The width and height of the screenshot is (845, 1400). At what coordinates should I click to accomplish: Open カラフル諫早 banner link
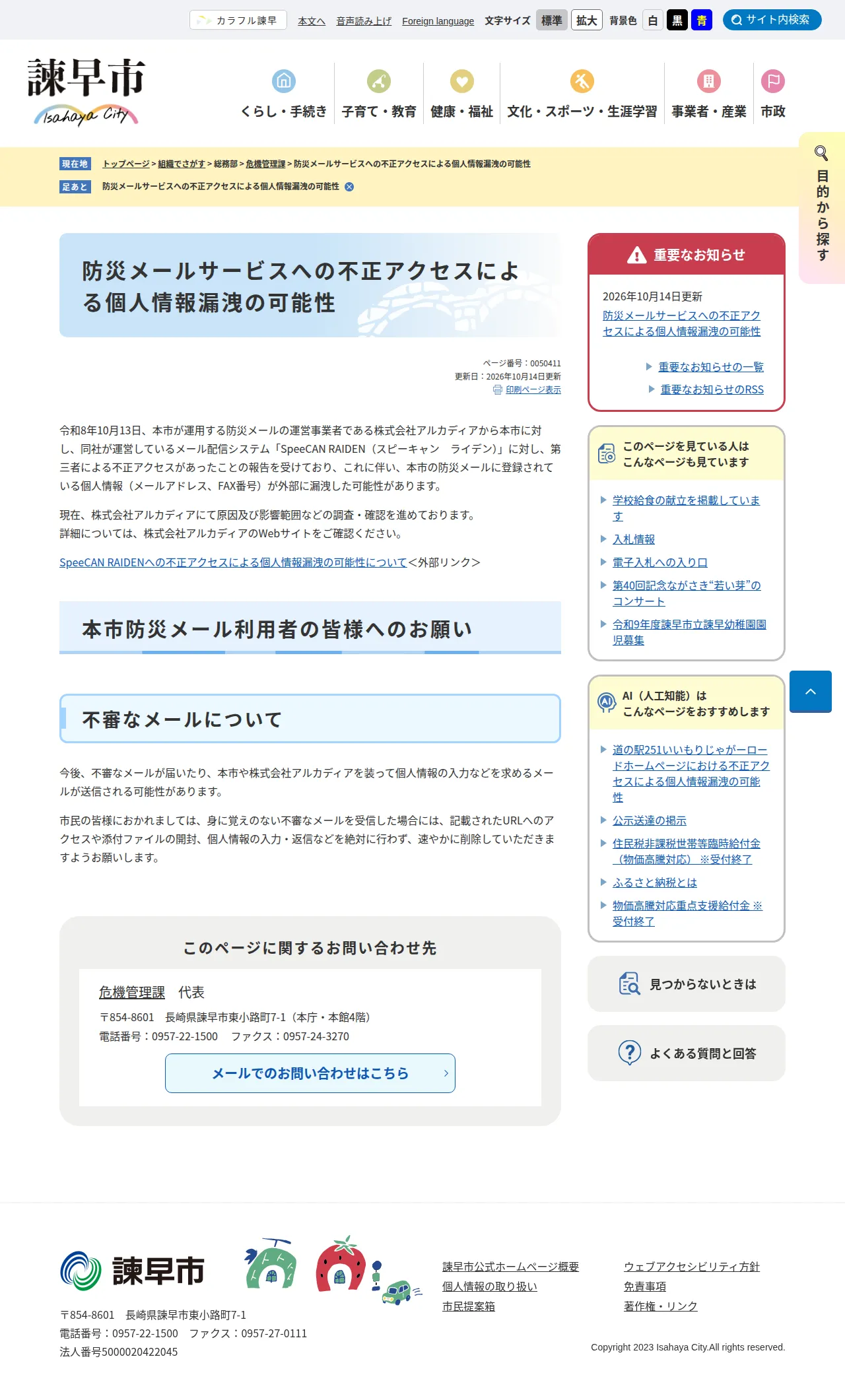238,20
